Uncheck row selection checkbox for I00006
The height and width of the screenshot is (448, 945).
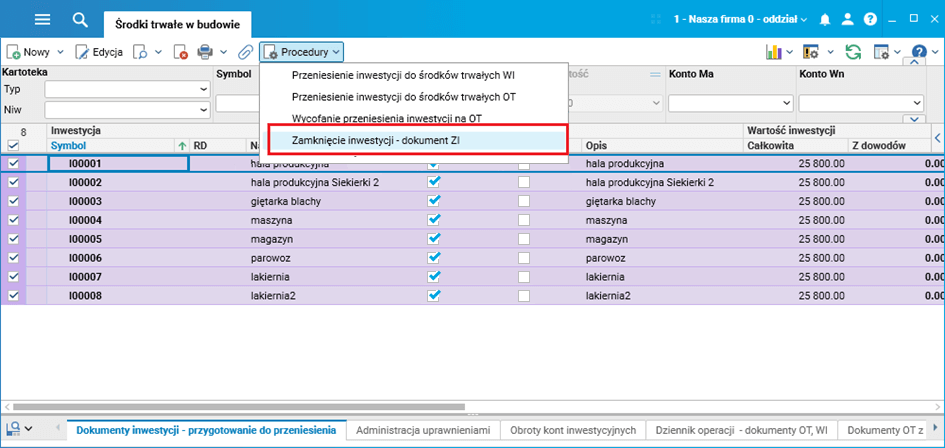[13, 258]
